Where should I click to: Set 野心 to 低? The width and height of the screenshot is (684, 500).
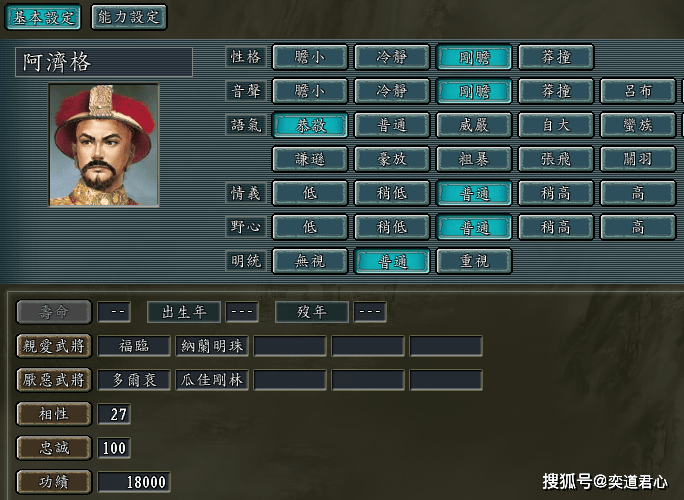(x=310, y=227)
